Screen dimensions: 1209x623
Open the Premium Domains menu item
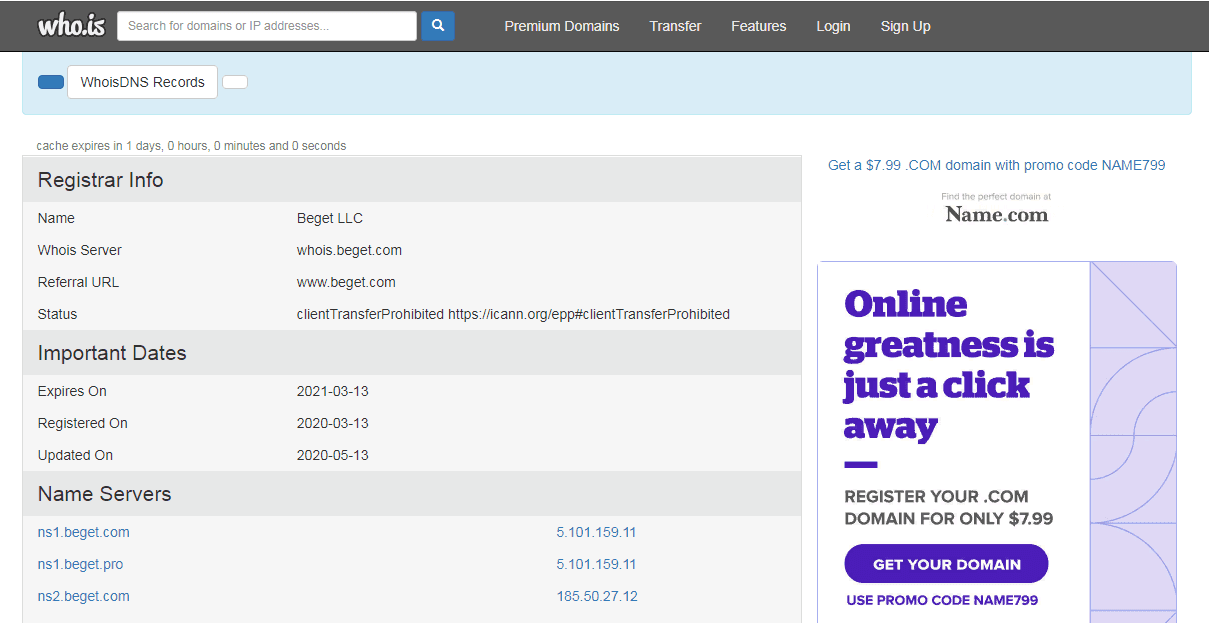tap(561, 26)
